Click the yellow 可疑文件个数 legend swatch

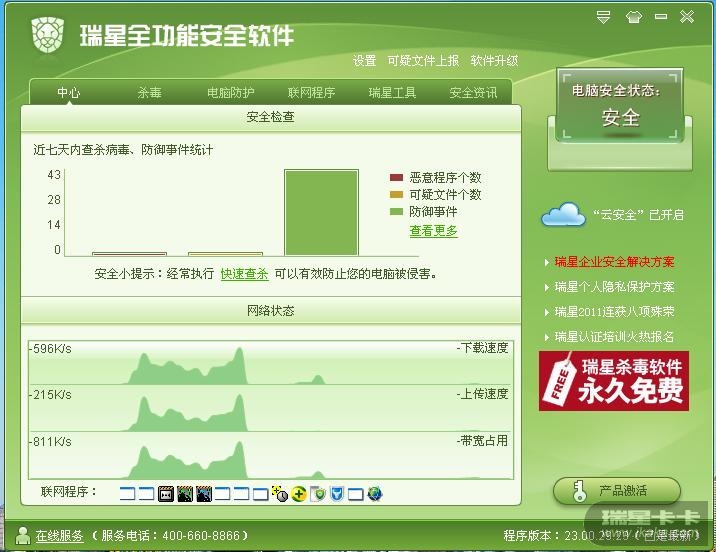coord(396,195)
